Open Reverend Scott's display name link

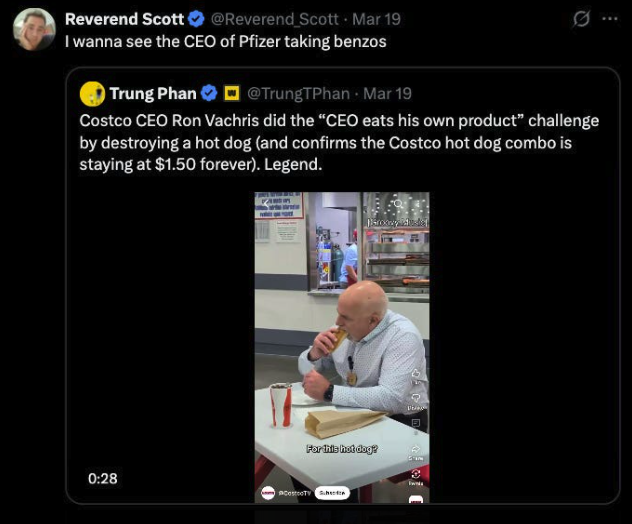click(x=124, y=19)
